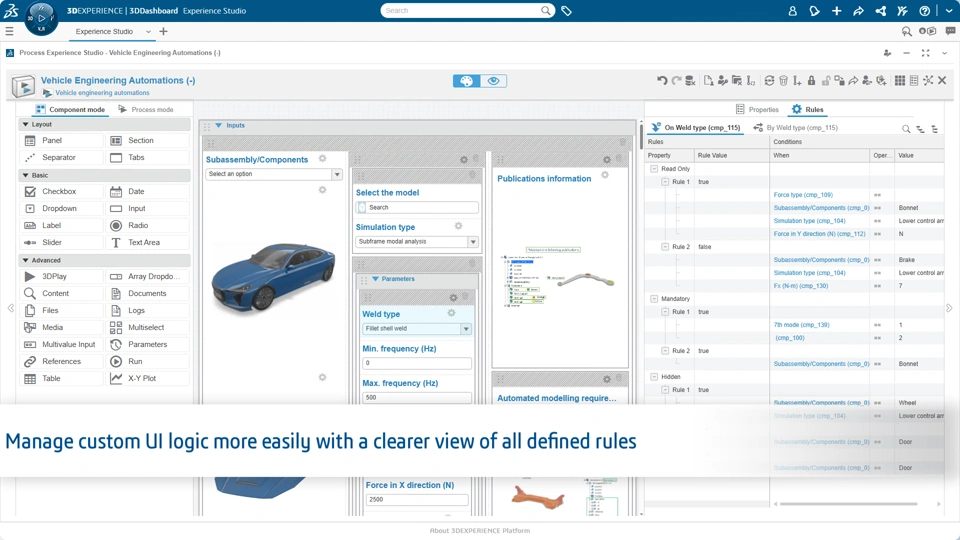Toggle the eye preview mode button
The height and width of the screenshot is (540, 960).
tap(493, 81)
